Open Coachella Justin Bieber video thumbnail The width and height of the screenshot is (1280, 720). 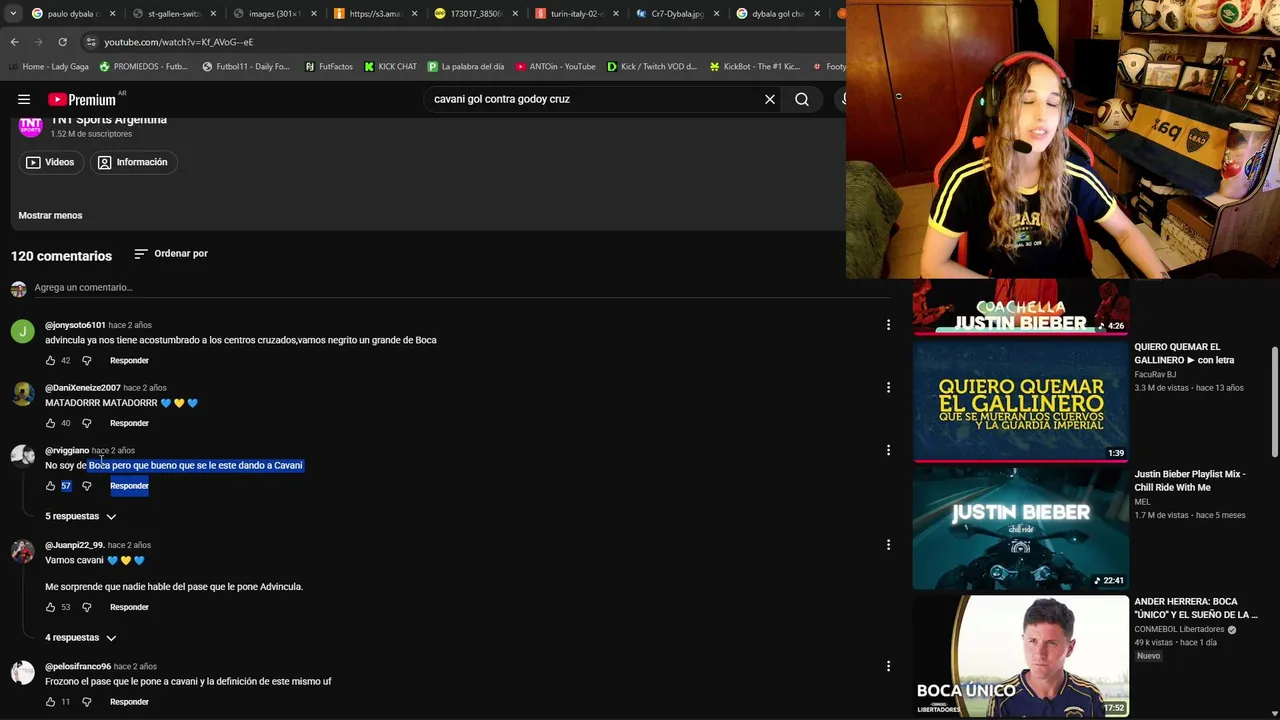1021,307
